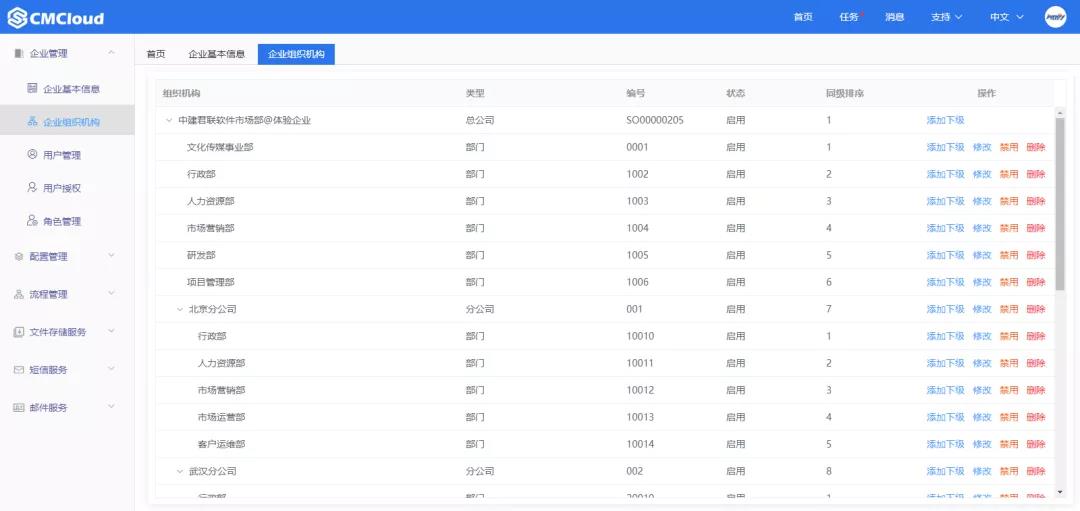Collapse the 中建君联软件市场部@体验企业 root node
Image resolution: width=1080 pixels, height=511 pixels.
pyautogui.click(x=169, y=121)
